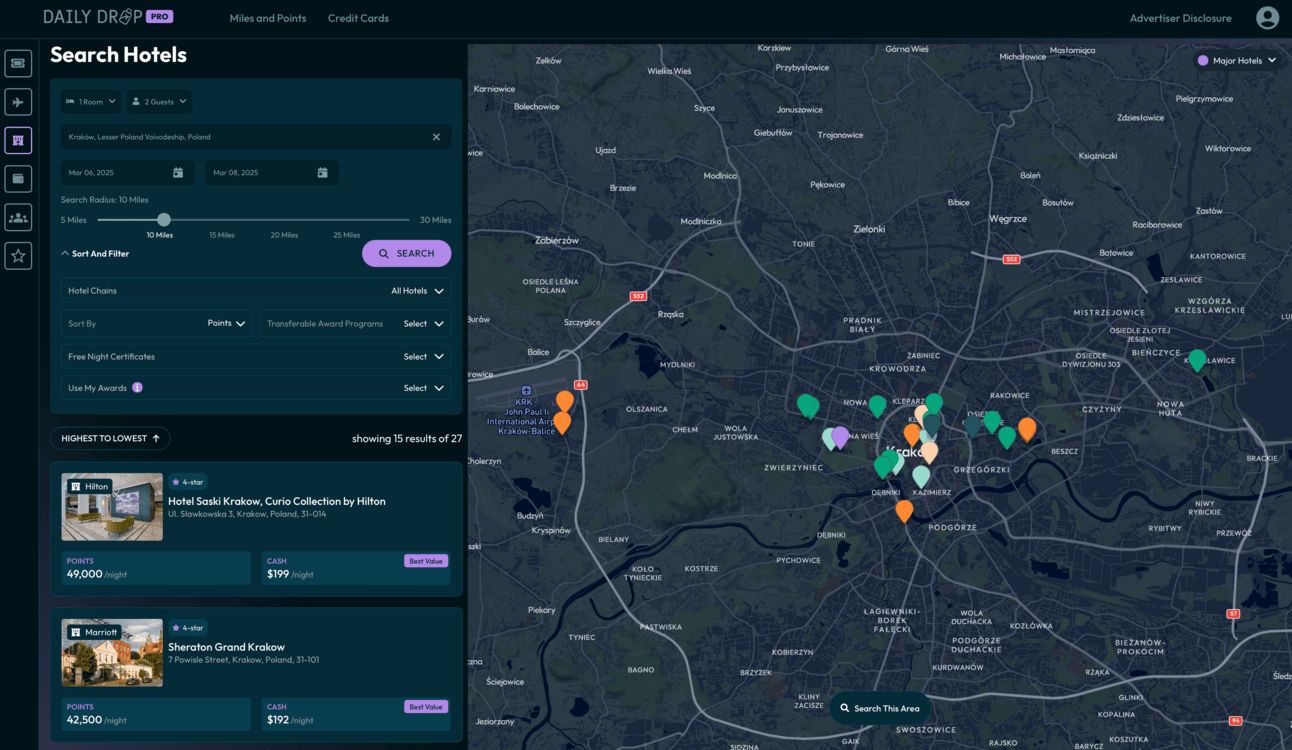
Task: Click the purple map pin near Nowa Wieś
Action: click(x=840, y=437)
